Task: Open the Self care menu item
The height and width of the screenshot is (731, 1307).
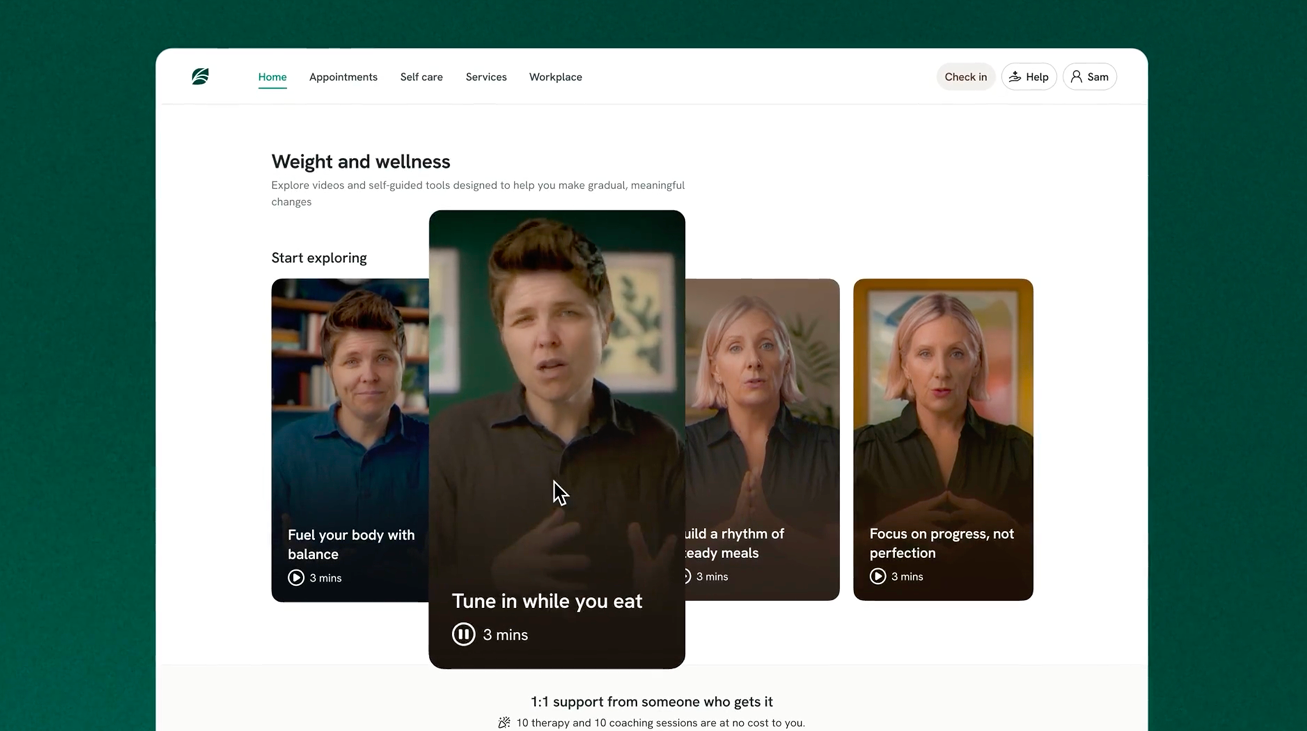Action: [421, 77]
